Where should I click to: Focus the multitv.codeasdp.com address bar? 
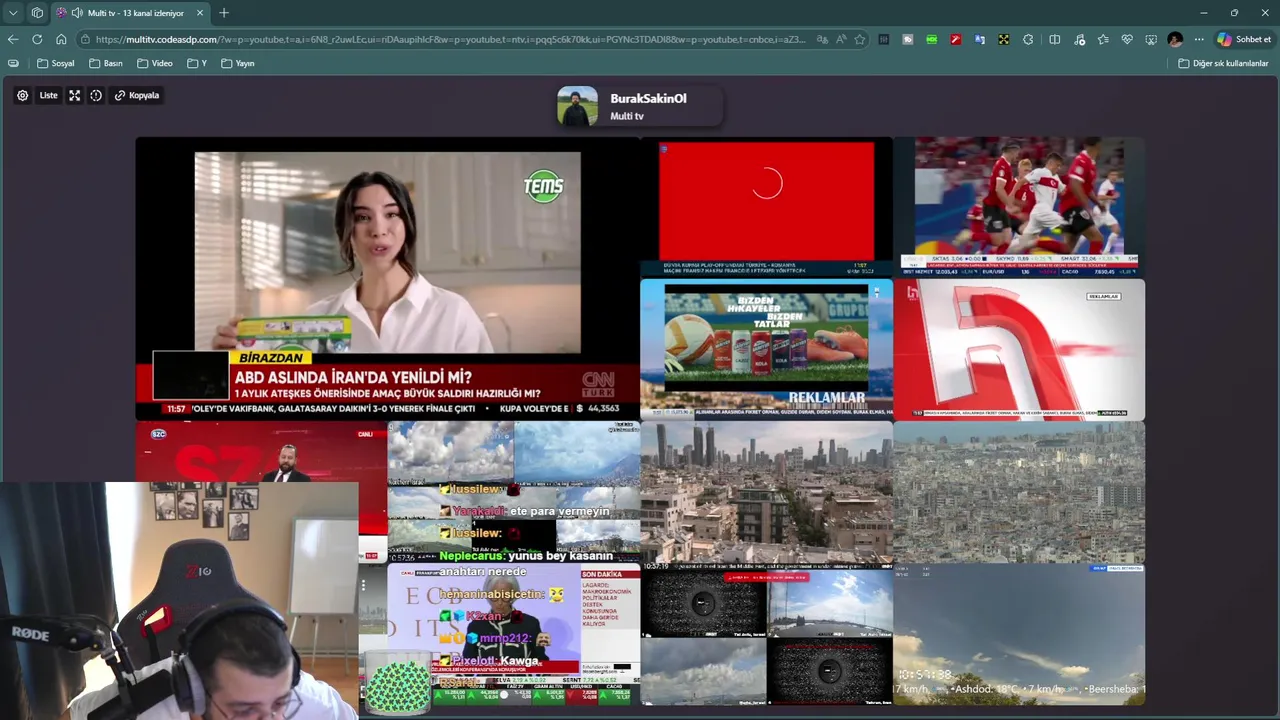[450, 39]
